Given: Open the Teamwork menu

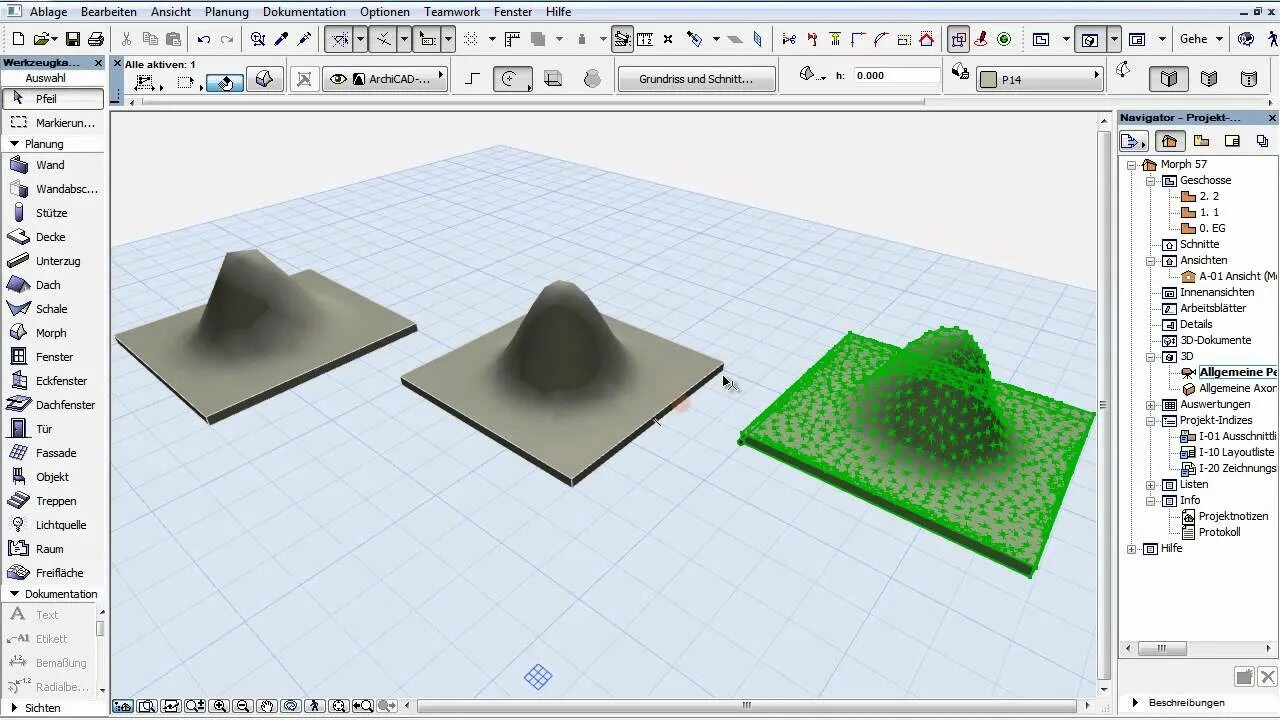Looking at the screenshot, I should tap(452, 12).
